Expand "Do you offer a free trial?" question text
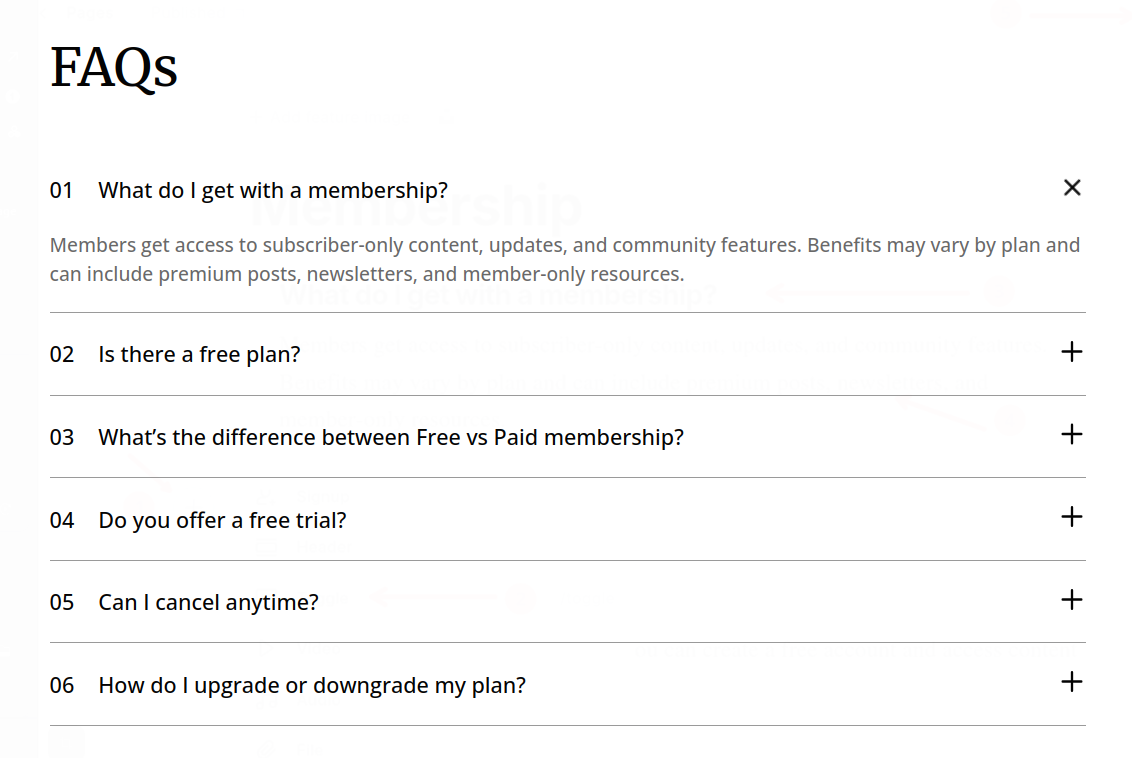 pyautogui.click(x=222, y=520)
